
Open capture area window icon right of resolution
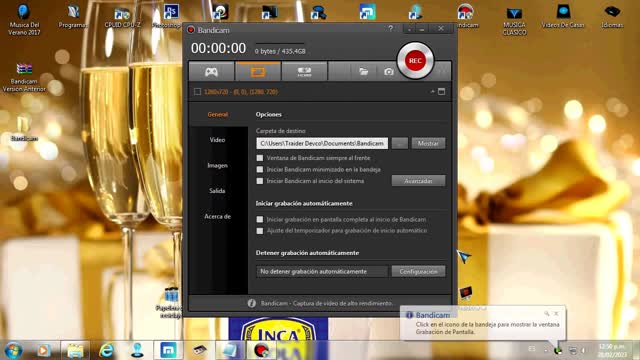441,91
